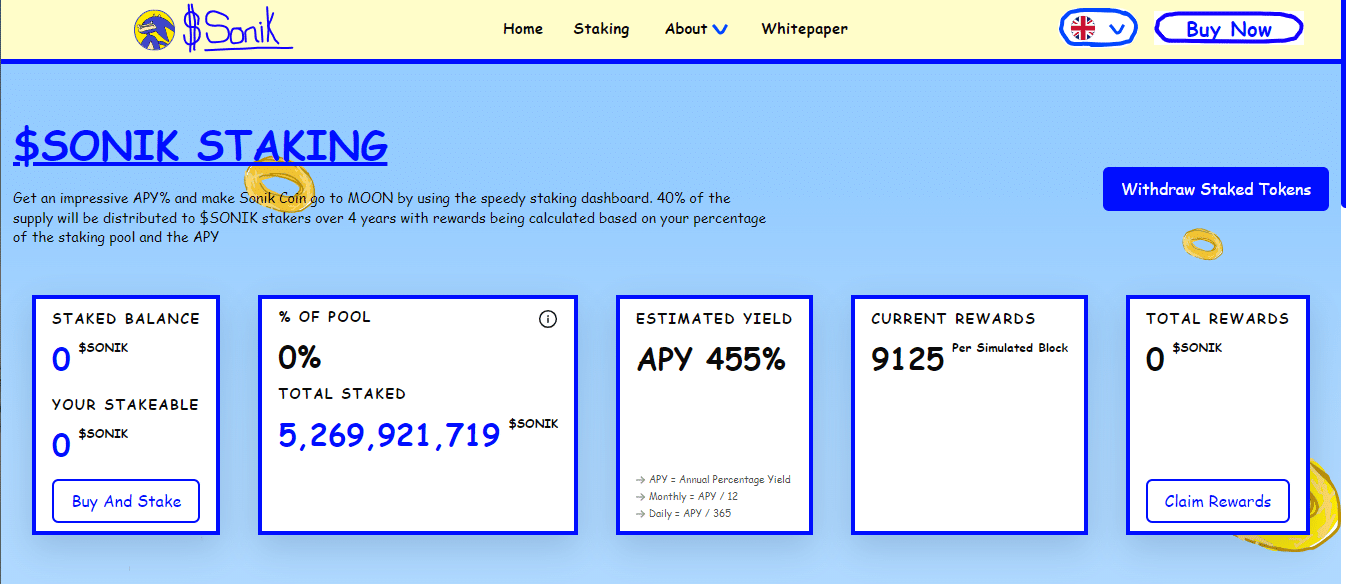The width and height of the screenshot is (1346, 584).
Task: Open the Home page
Action: click(523, 29)
